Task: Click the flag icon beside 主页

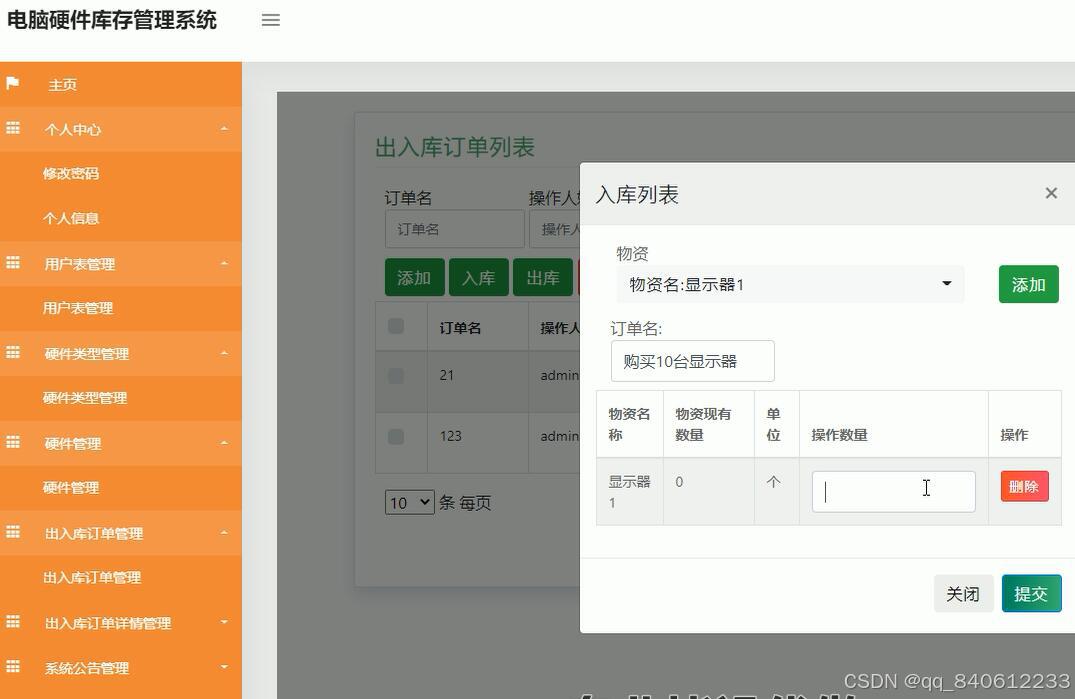Action: pos(14,84)
